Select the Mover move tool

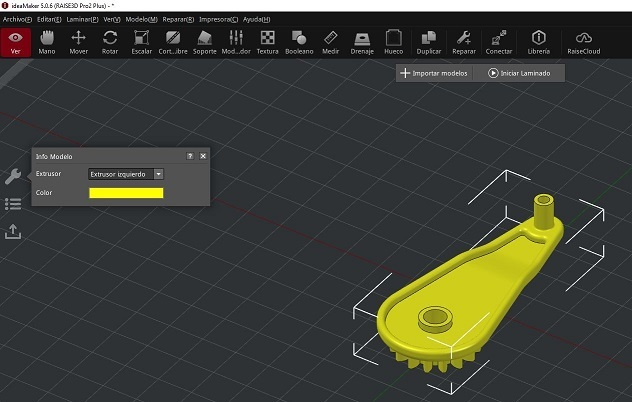pos(78,42)
